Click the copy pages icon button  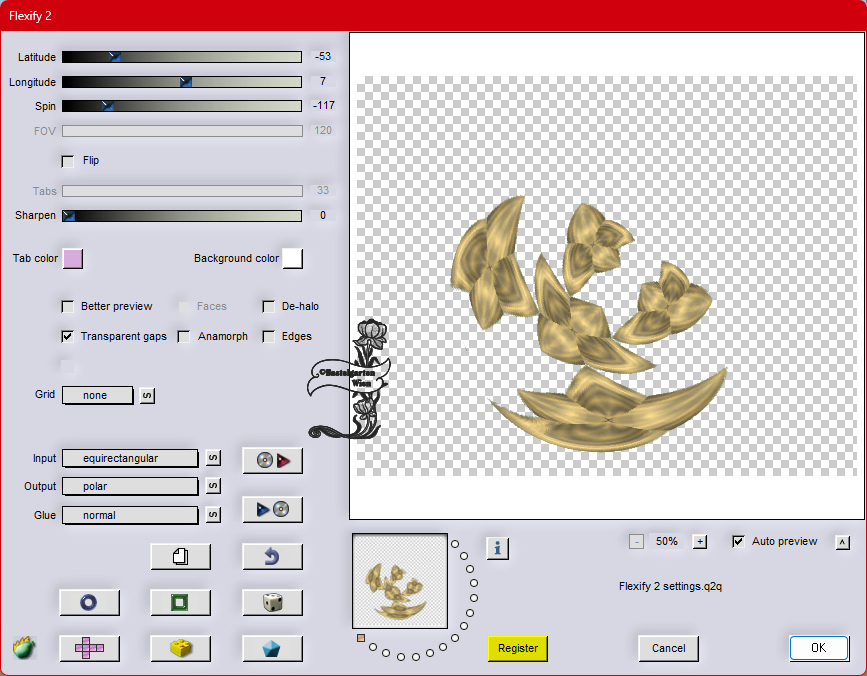tap(180, 556)
